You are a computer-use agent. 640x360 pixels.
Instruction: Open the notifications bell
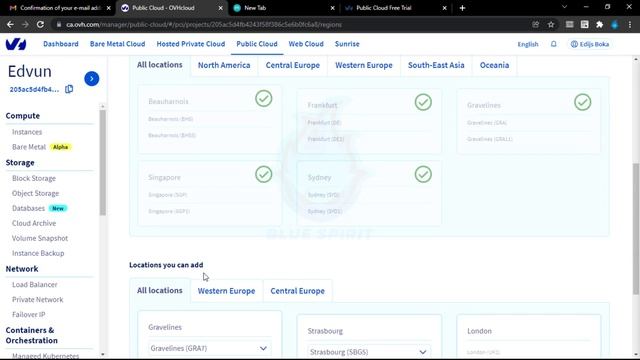(x=553, y=44)
